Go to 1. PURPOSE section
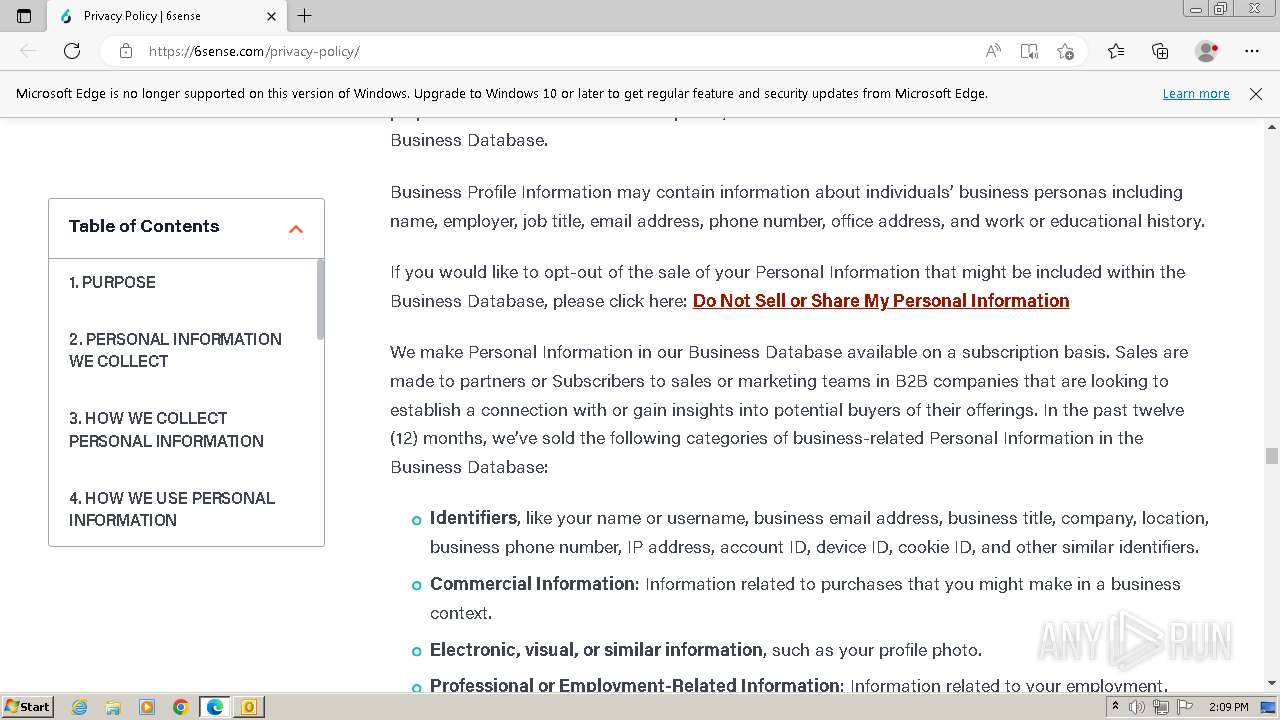 click(x=112, y=282)
